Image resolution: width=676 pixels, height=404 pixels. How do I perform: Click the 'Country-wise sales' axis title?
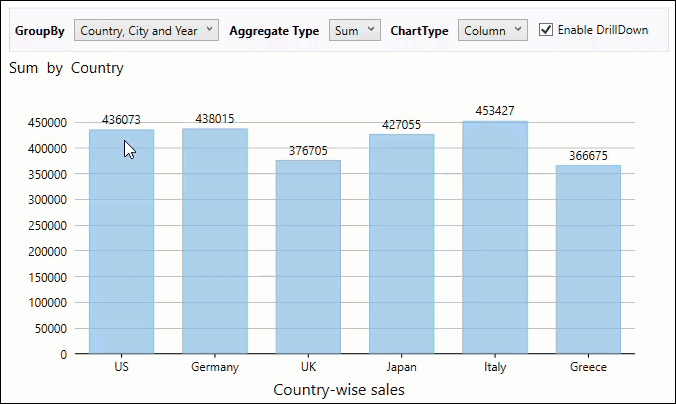[x=338, y=389]
